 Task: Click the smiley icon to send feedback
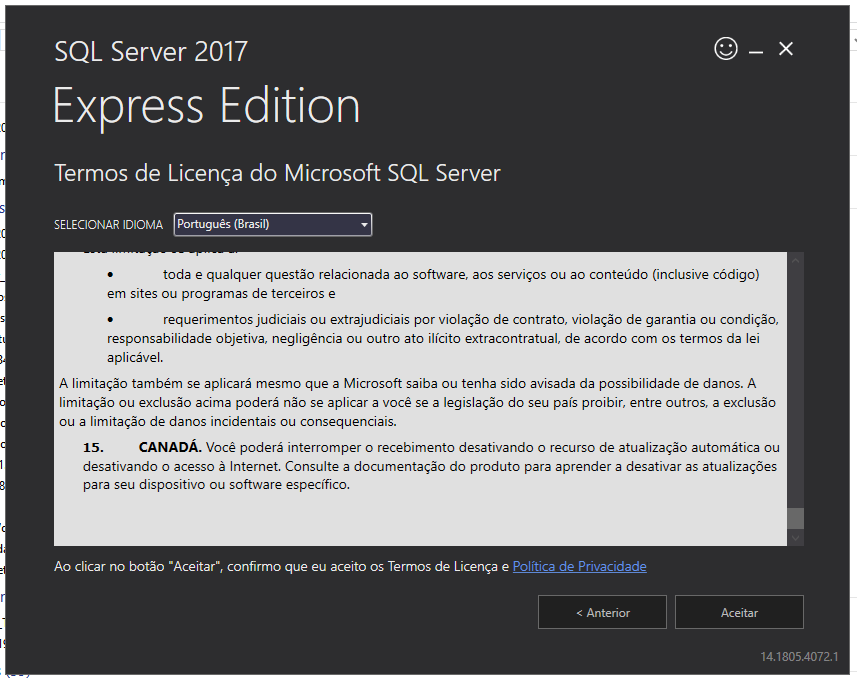(x=726, y=48)
